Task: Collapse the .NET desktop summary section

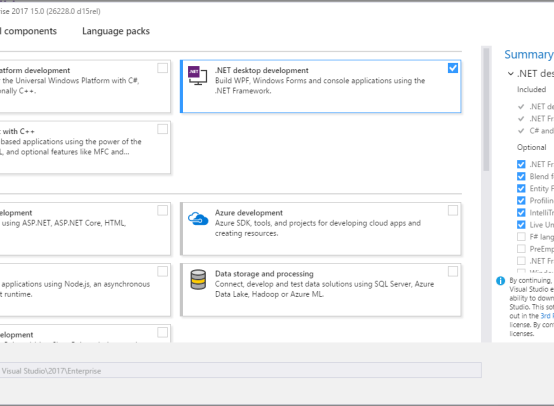Action: click(x=511, y=73)
